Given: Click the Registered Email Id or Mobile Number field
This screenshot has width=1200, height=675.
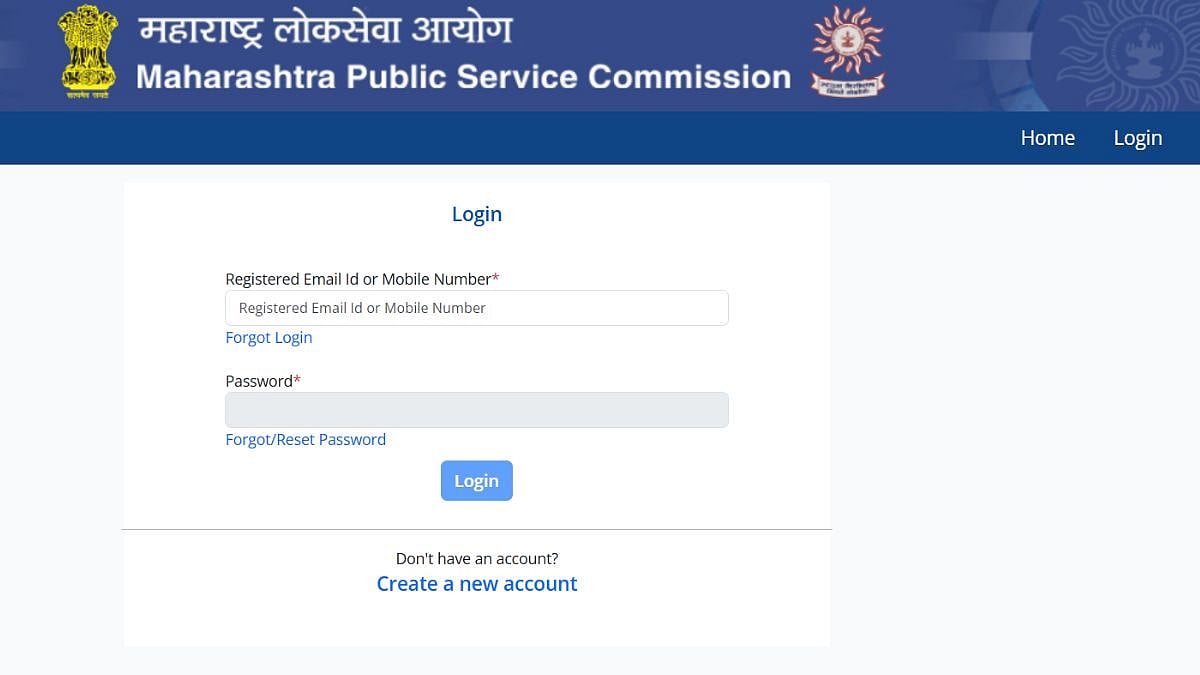Looking at the screenshot, I should click(x=476, y=307).
